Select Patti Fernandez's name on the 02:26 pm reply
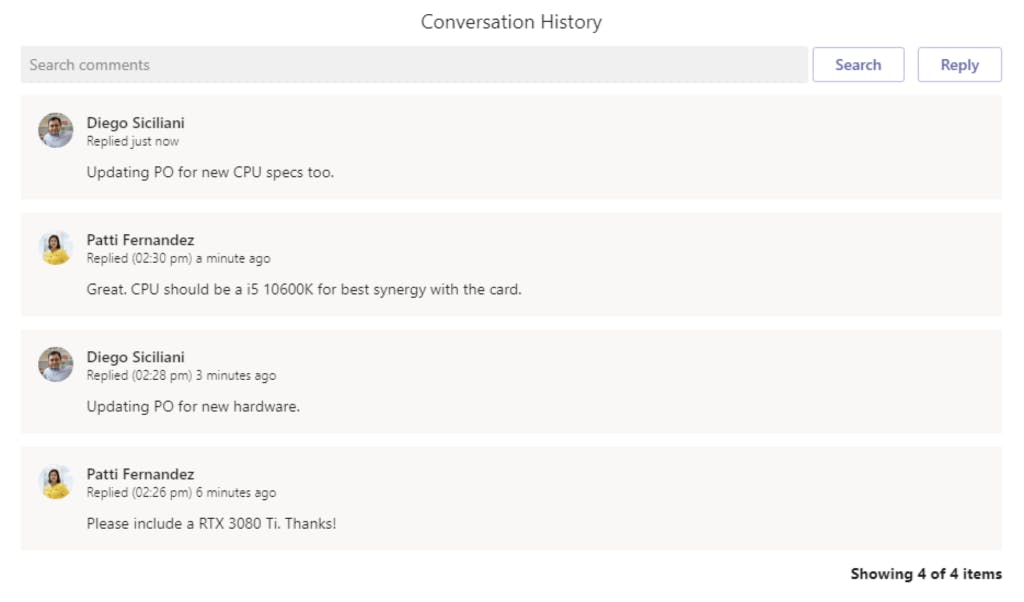The image size is (1024, 602). [140, 474]
